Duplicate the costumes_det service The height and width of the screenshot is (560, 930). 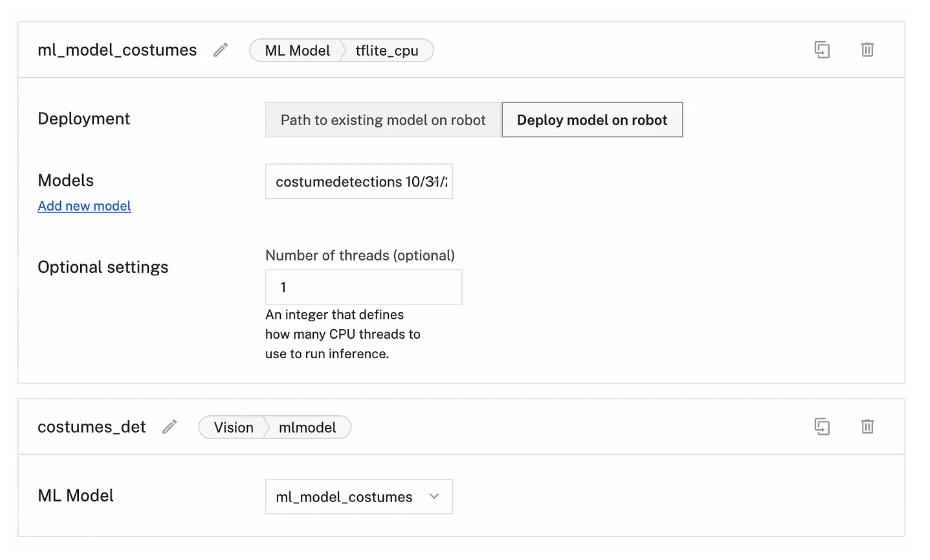click(822, 427)
